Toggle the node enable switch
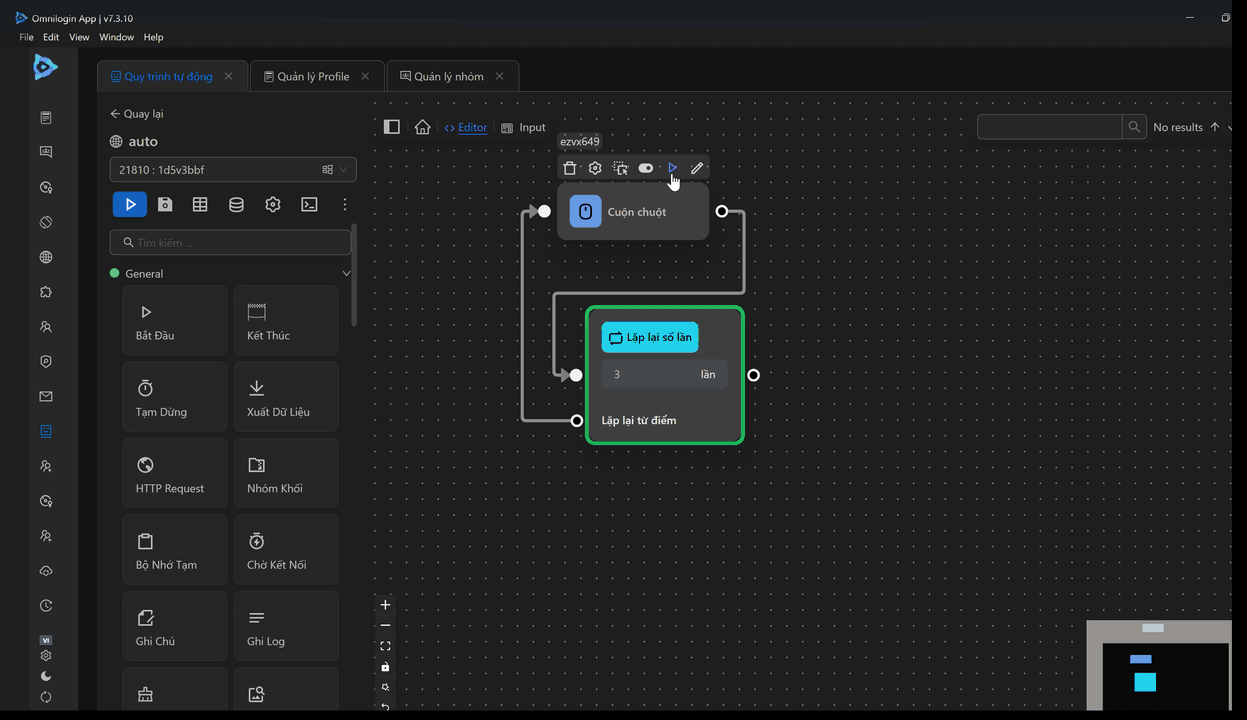 click(646, 168)
